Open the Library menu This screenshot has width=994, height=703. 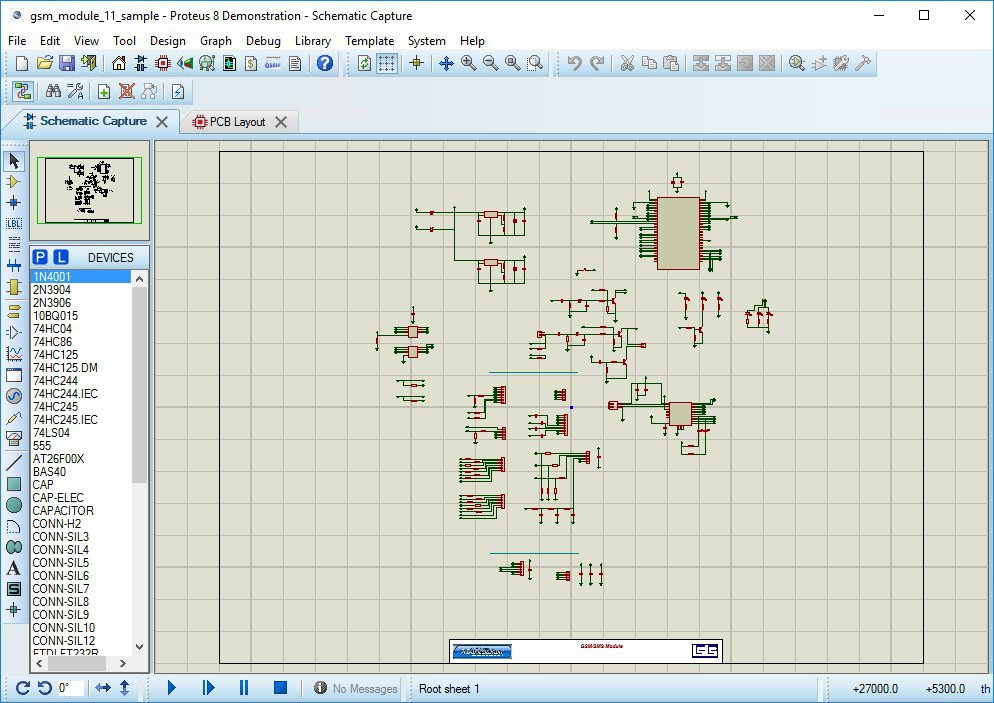[x=313, y=41]
